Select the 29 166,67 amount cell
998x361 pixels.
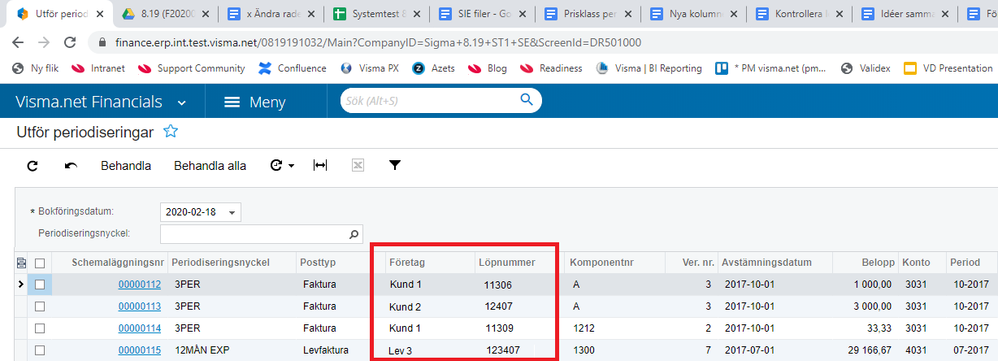[869, 350]
